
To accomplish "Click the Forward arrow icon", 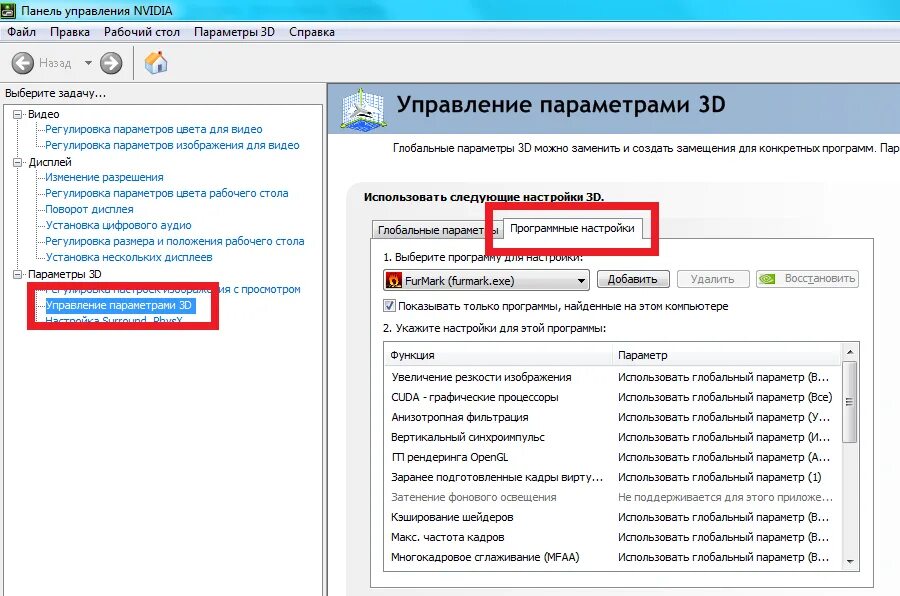I will 111,63.
